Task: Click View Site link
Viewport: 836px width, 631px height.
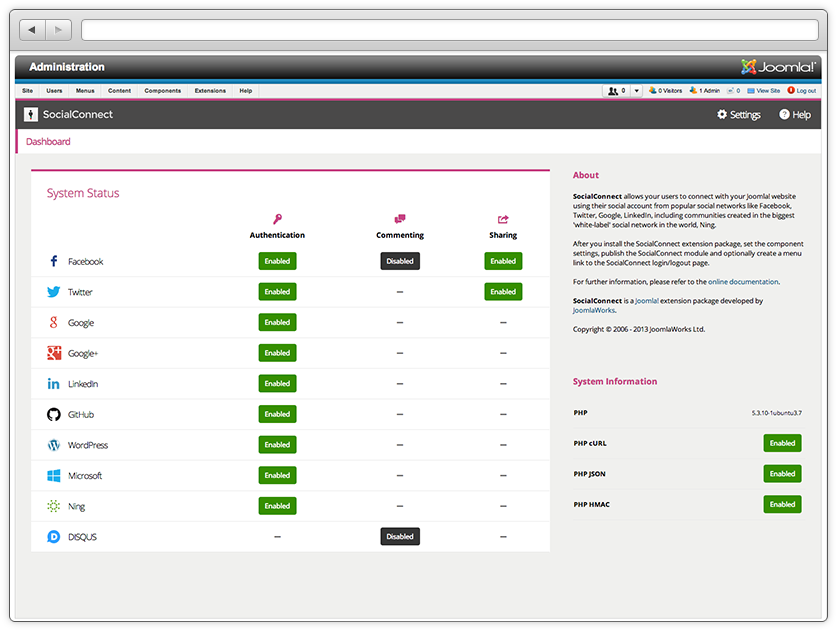Action: (x=763, y=91)
